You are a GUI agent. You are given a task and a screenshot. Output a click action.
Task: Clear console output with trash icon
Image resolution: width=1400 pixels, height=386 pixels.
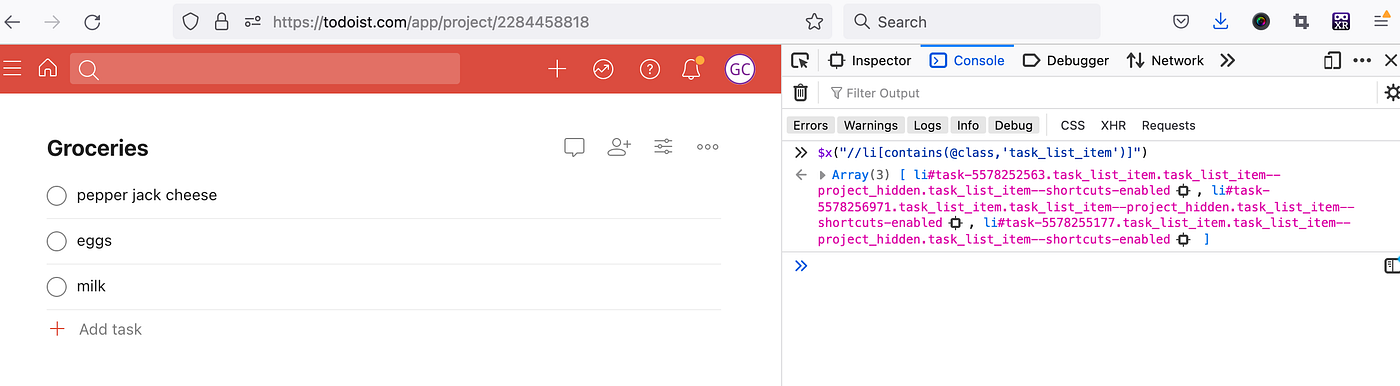coord(800,92)
